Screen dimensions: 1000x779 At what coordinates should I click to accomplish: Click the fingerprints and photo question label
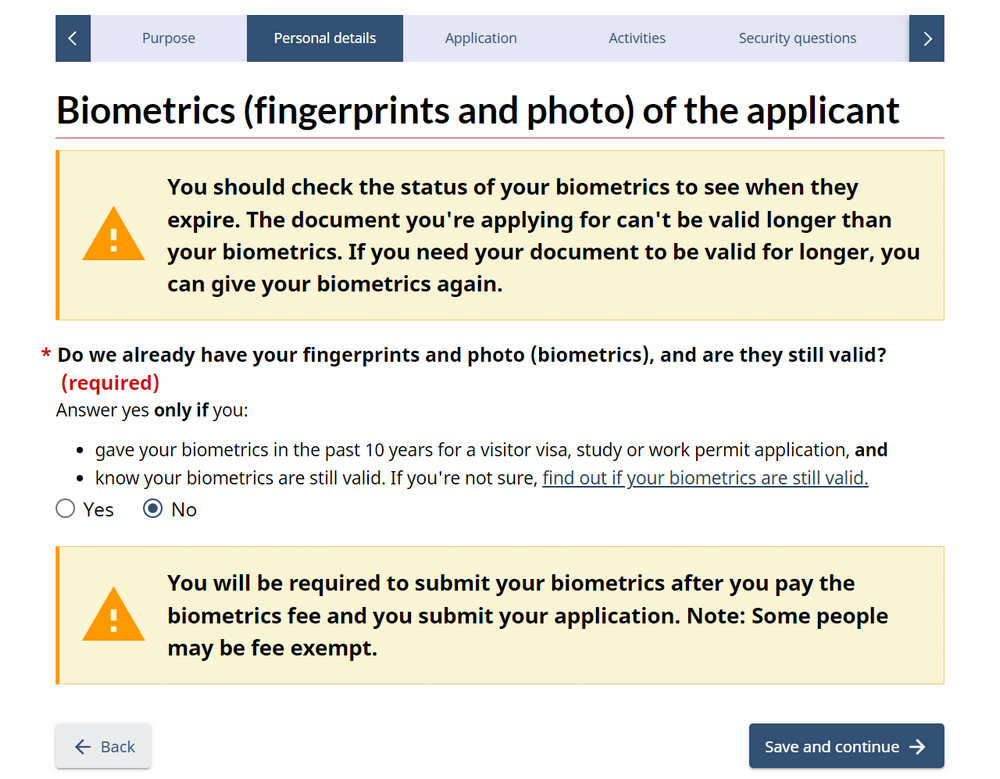click(x=472, y=355)
